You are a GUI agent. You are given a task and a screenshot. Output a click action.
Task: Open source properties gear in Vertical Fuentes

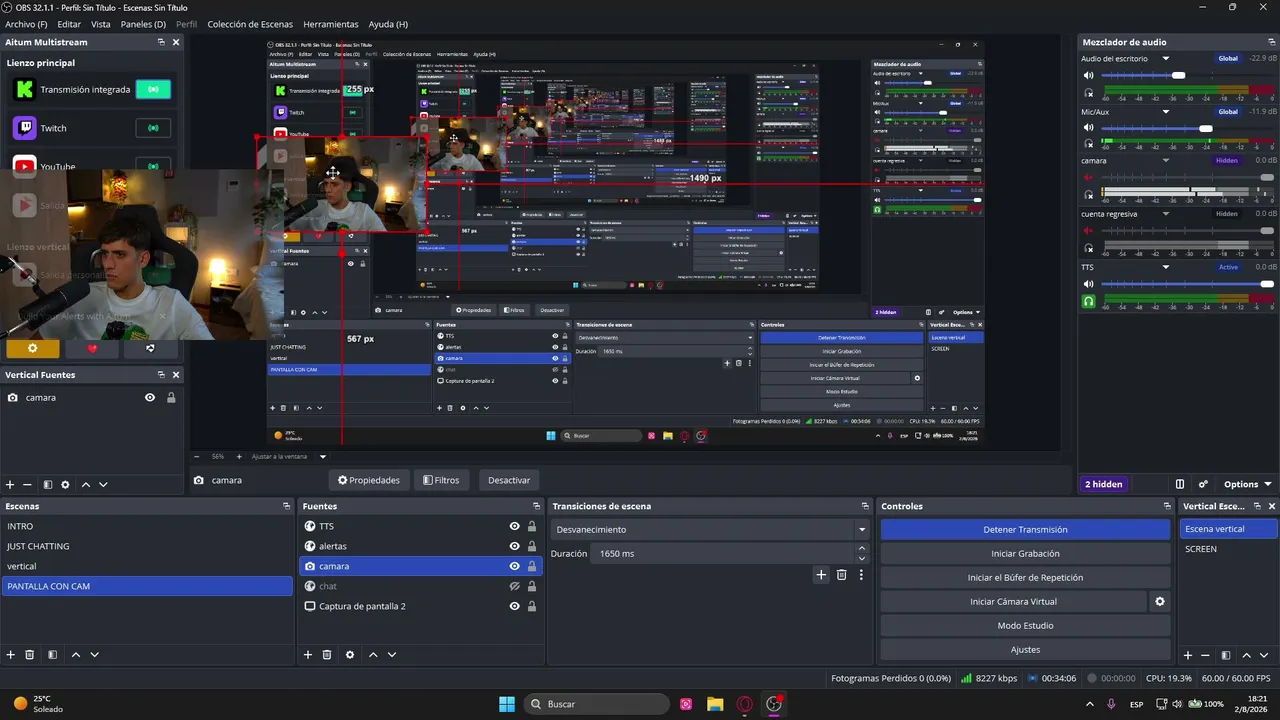pos(66,484)
